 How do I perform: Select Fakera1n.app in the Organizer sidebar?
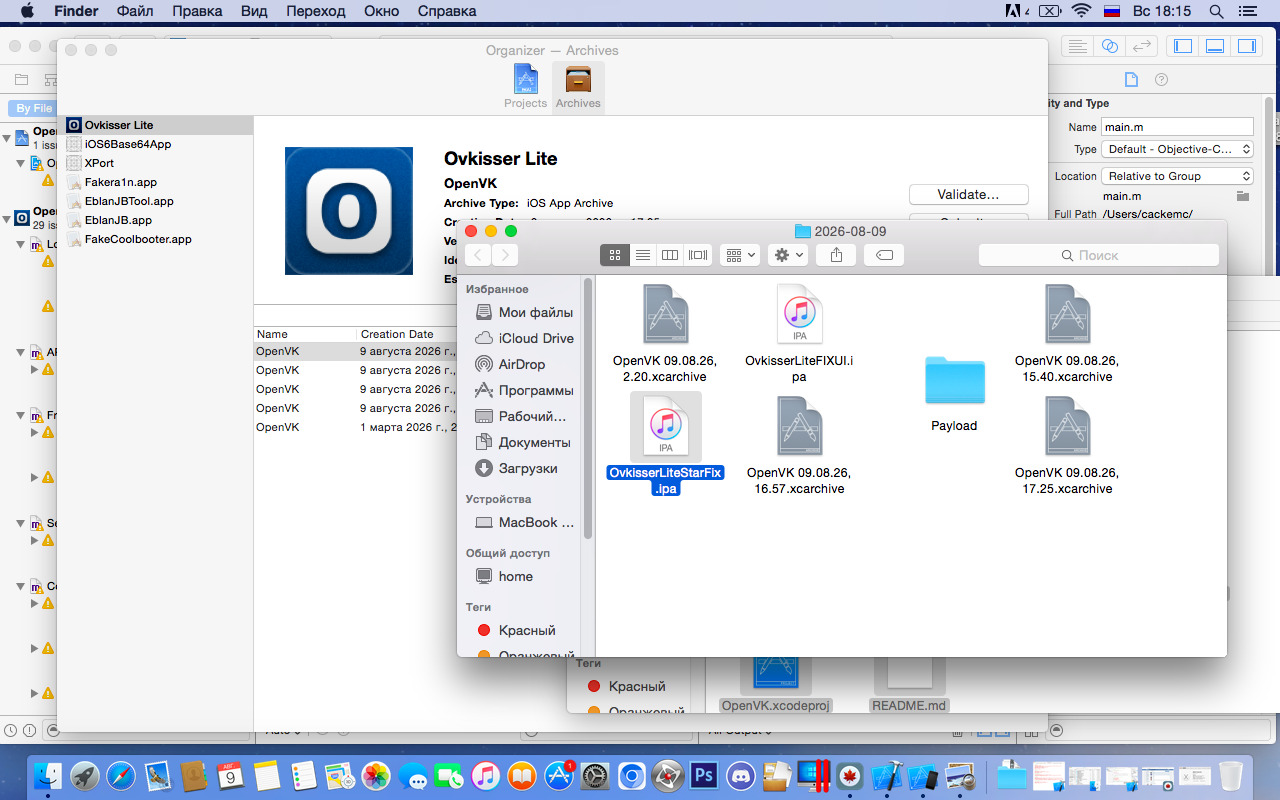tap(155, 182)
